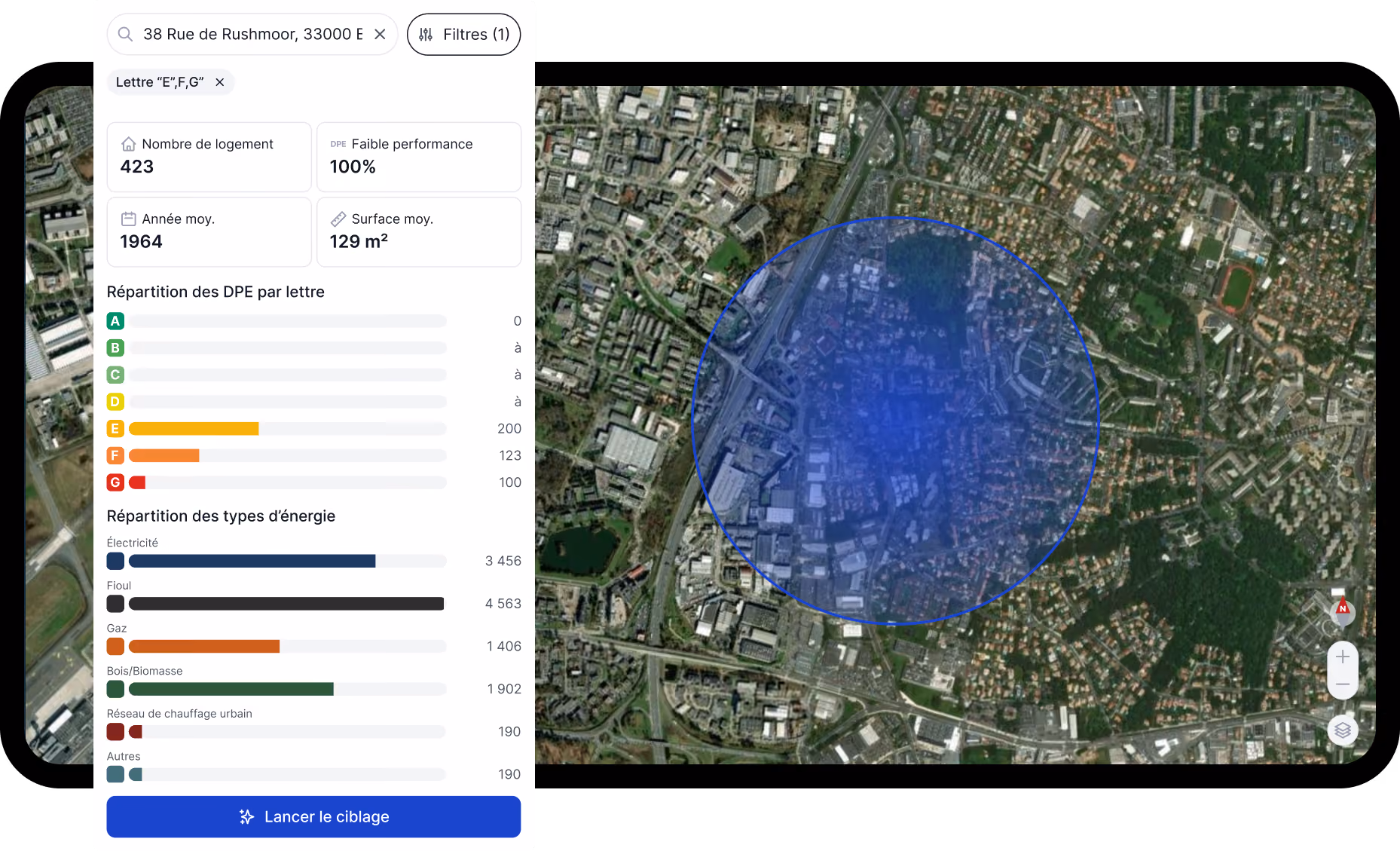Click the search magnifier icon

tap(126, 34)
